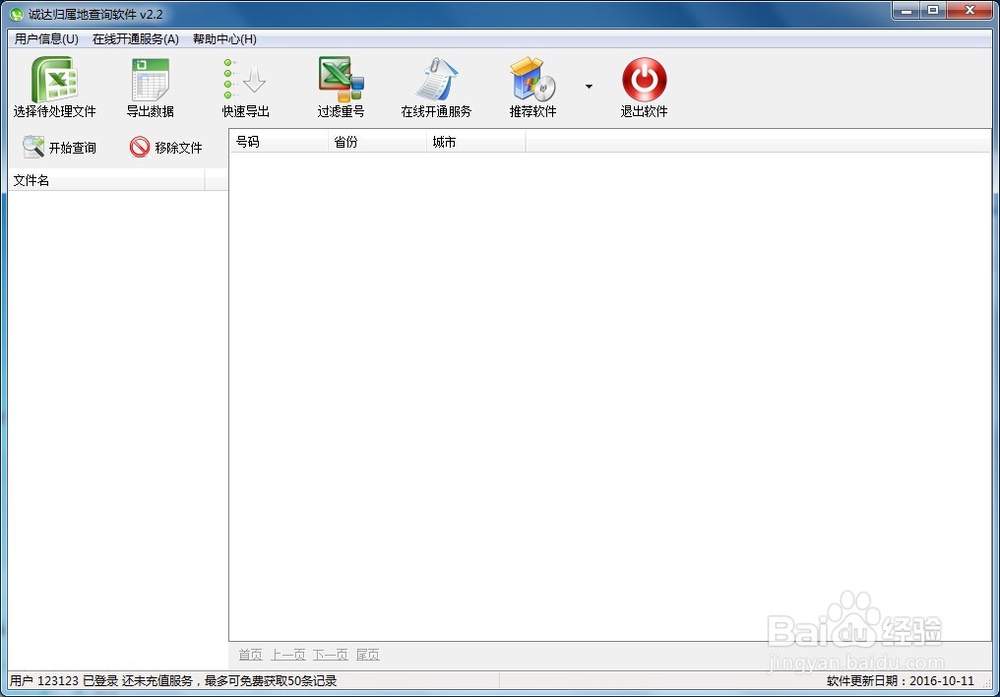Click the 快速导出 arrow icon

tap(246, 80)
